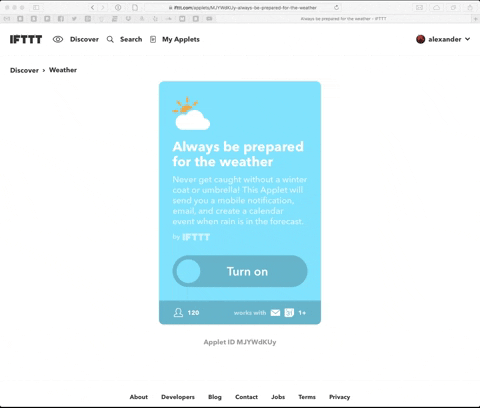Click the Discover breadcrumb link

coord(24,70)
